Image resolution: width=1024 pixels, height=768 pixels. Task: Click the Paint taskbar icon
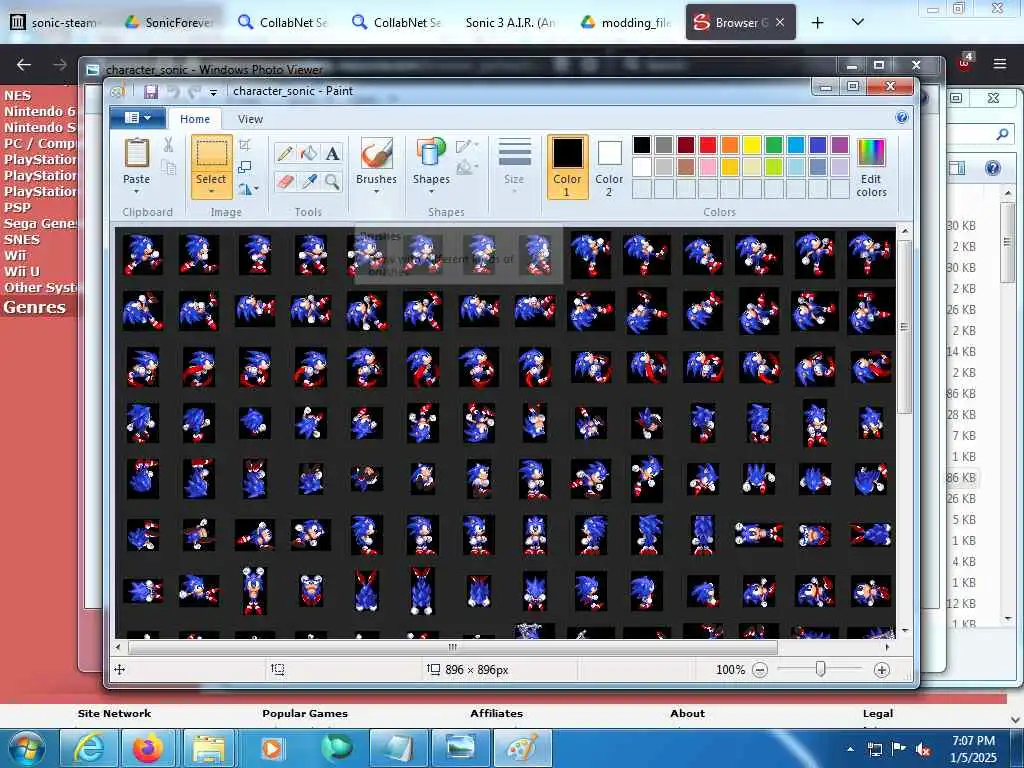pyautogui.click(x=521, y=748)
